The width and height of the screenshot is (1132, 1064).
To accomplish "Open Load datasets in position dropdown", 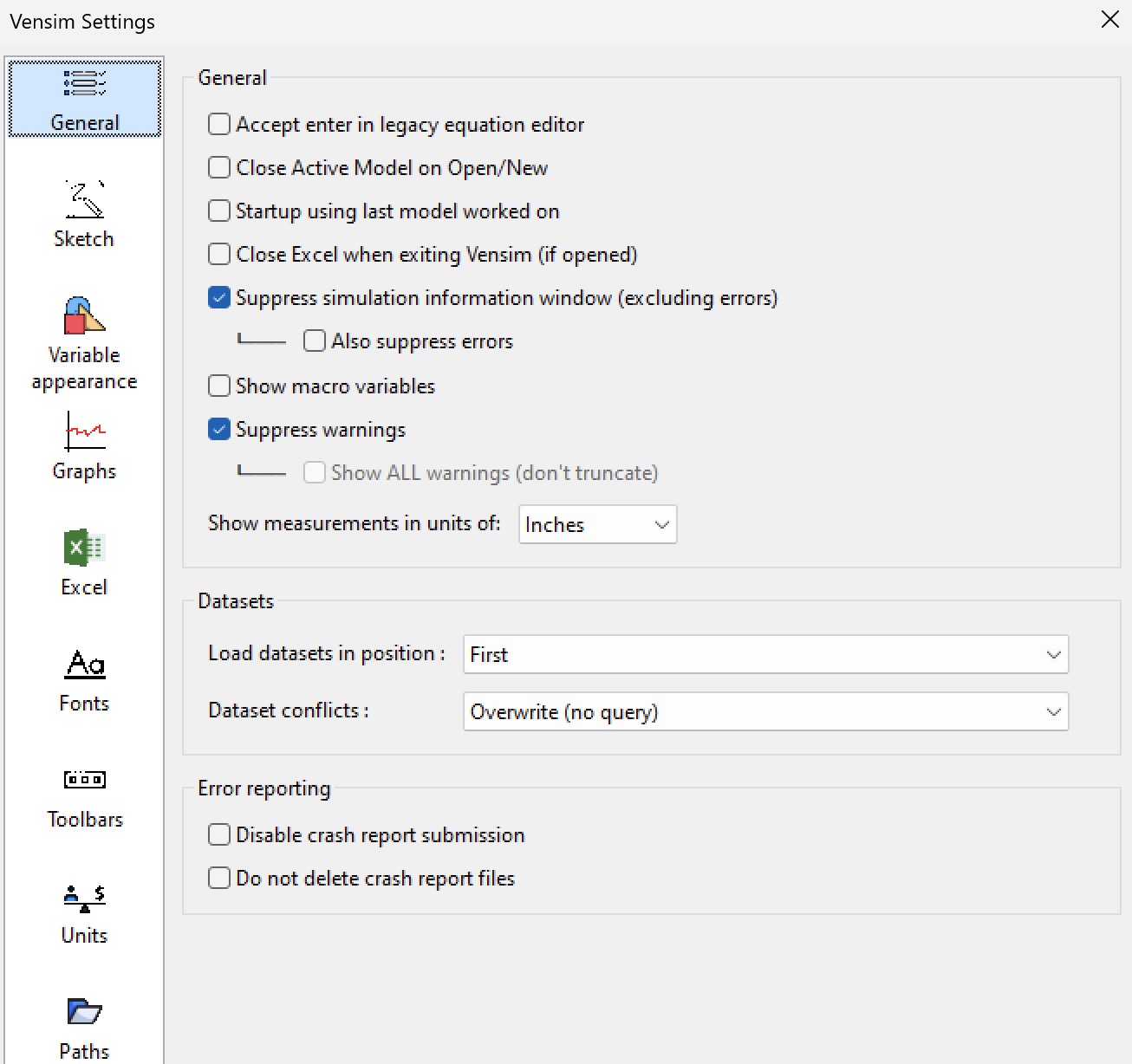I will [766, 654].
